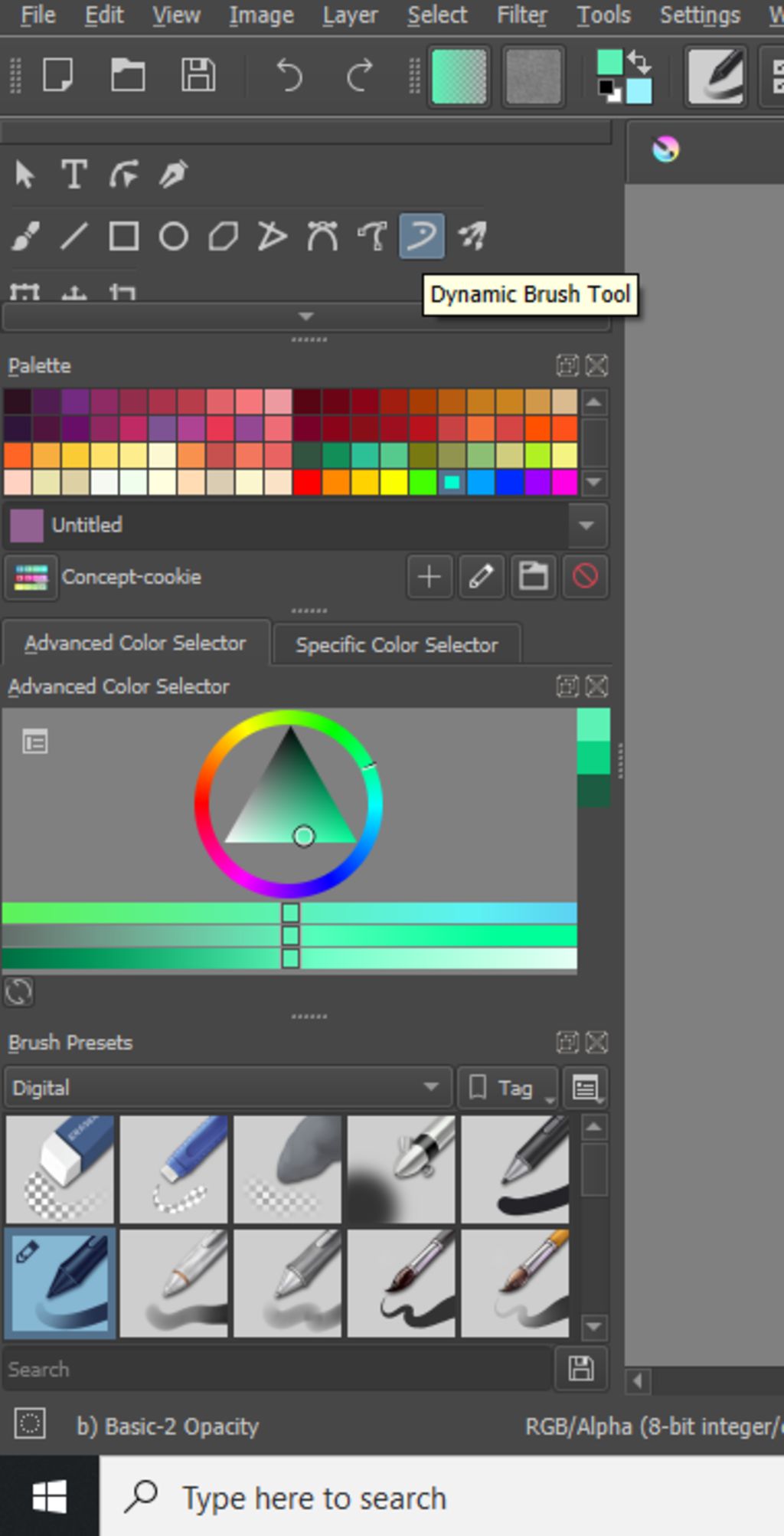Viewport: 784px width, 1536px height.
Task: Select the Ellipse tool
Action: [173, 237]
